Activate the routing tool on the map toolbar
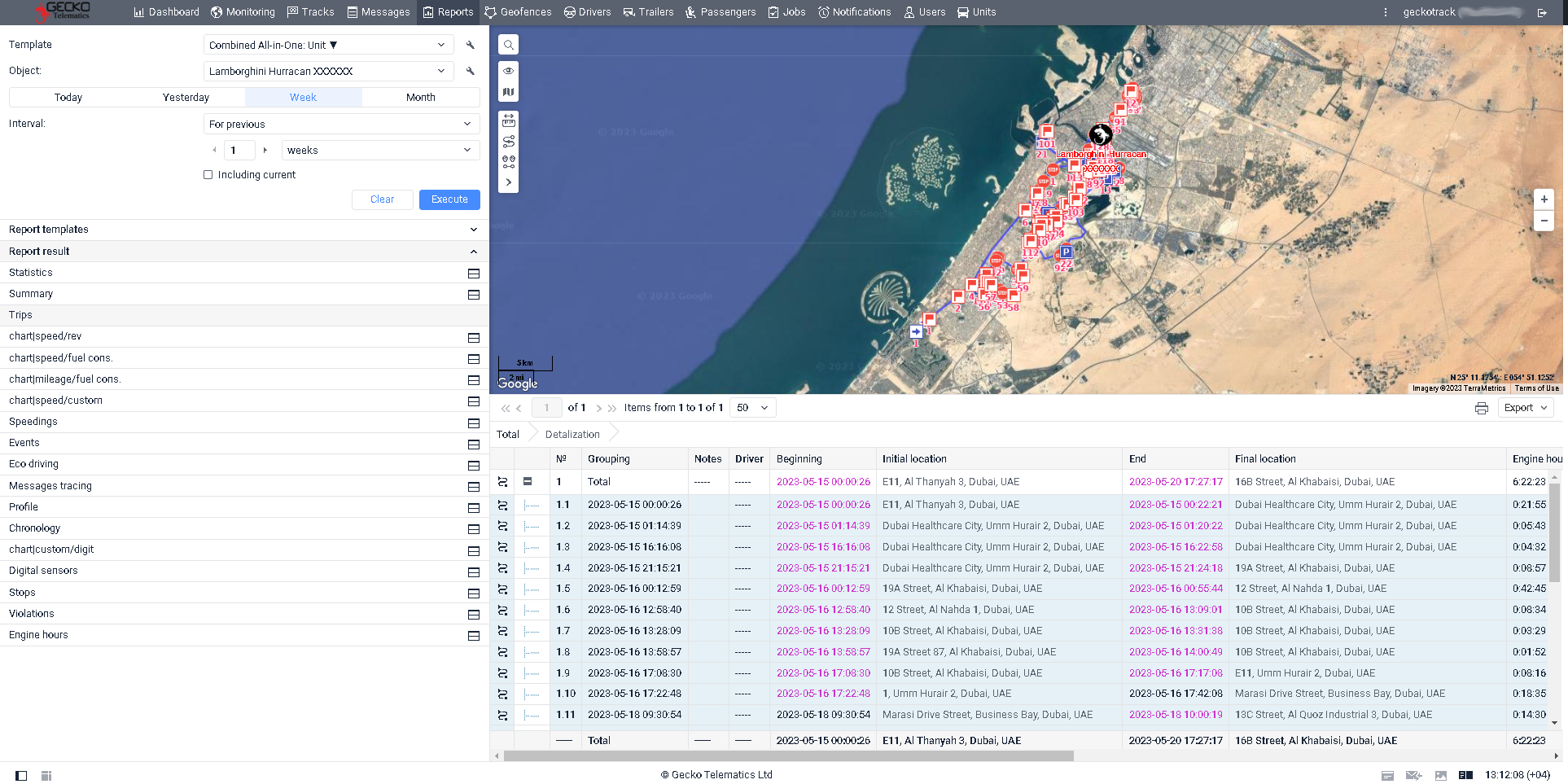Screen dimensions: 1568x784 pos(508,140)
